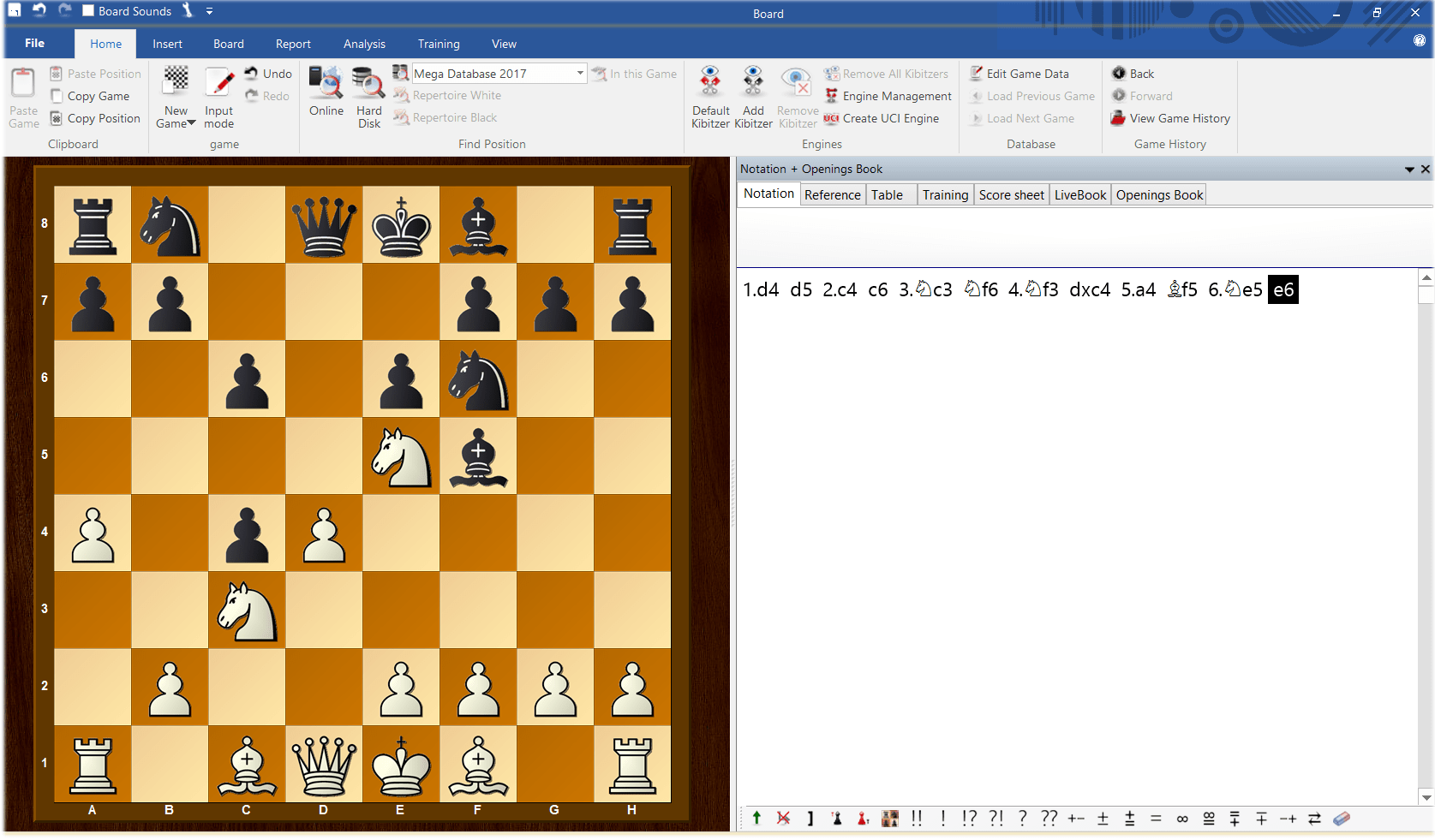Image resolution: width=1435 pixels, height=840 pixels.
Task: Click the Undo command
Action: pyautogui.click(x=268, y=74)
